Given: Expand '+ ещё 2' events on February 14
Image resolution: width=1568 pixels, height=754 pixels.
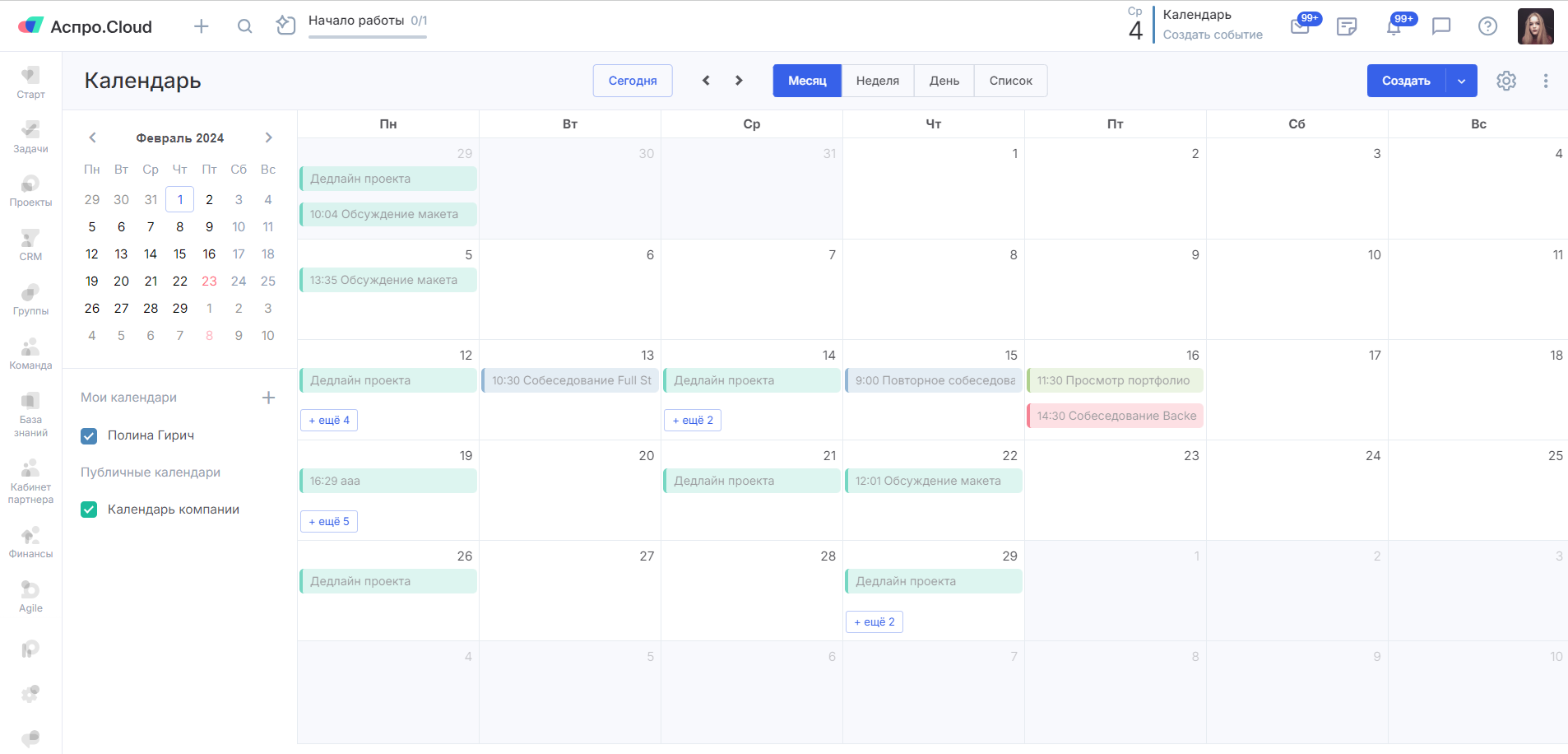Looking at the screenshot, I should click(x=693, y=421).
